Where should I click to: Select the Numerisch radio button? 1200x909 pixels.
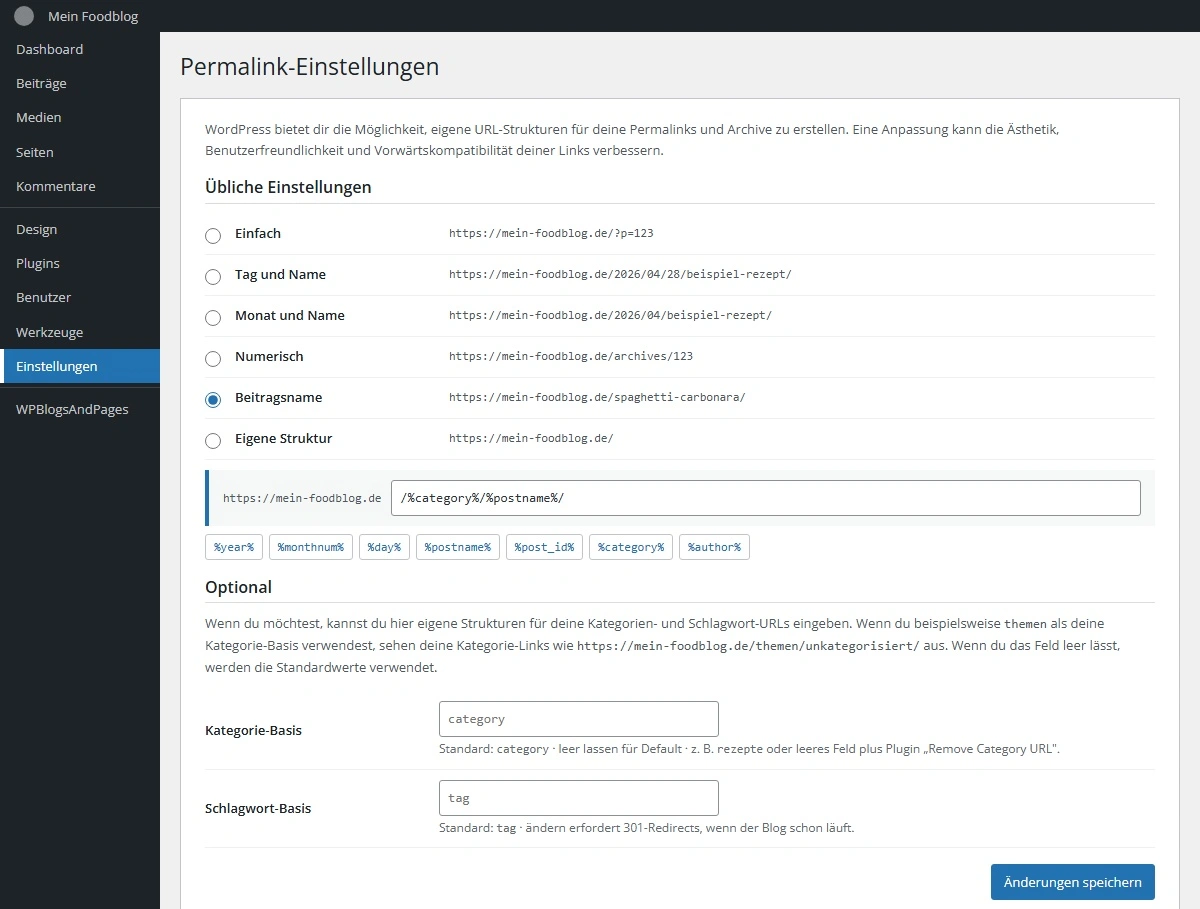click(213, 359)
